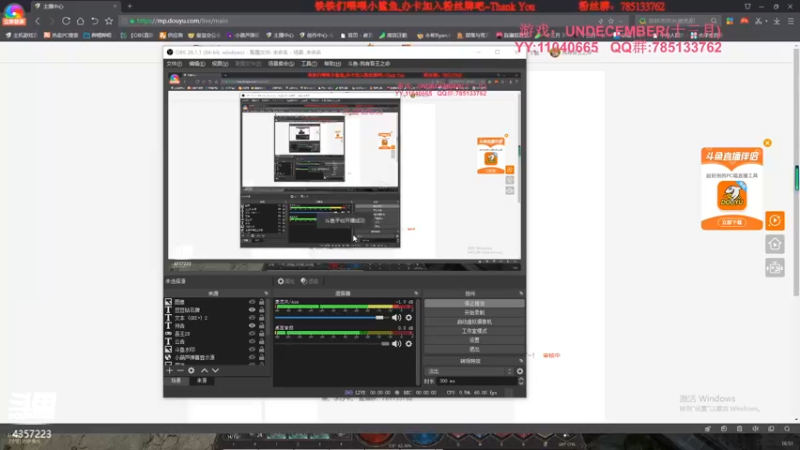
Task: Click the browser search box at top right
Action: pos(678,21)
